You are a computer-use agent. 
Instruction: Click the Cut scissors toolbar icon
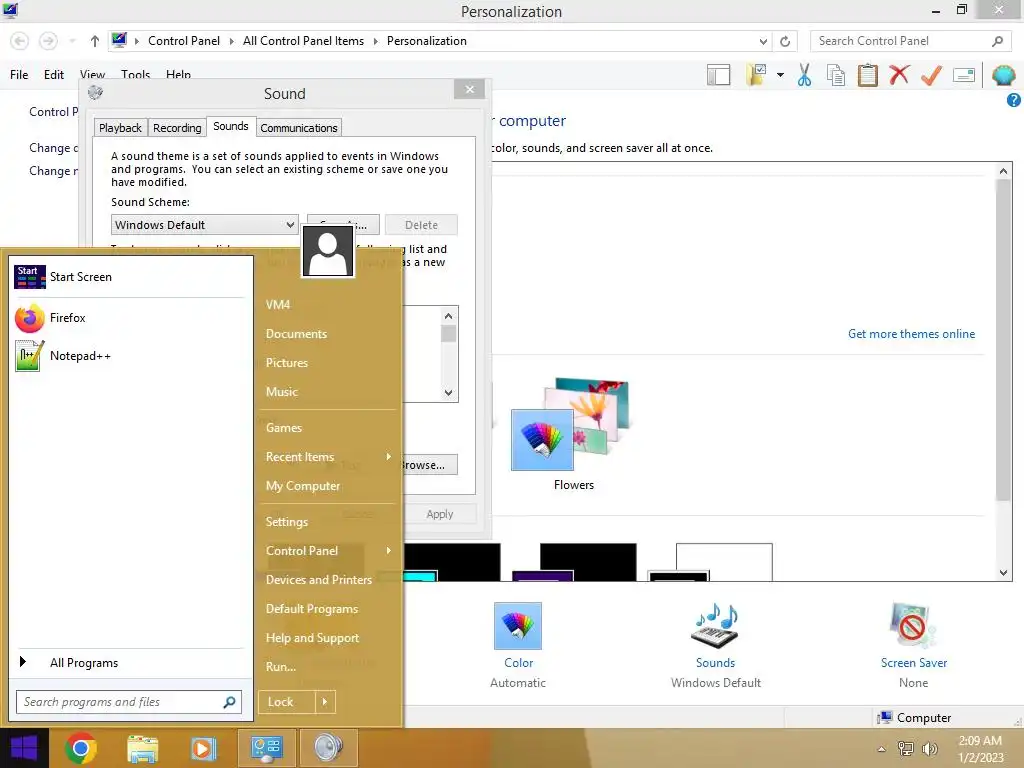[x=805, y=75]
